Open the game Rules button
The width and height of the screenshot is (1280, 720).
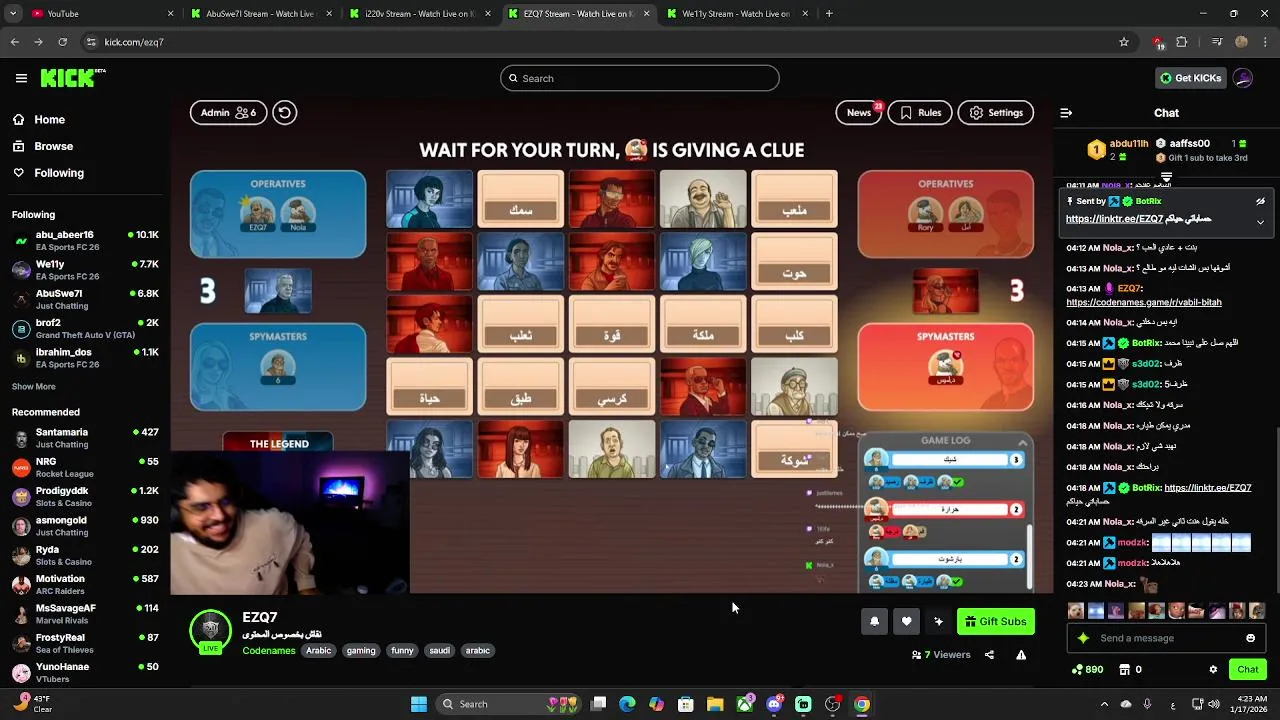pyautogui.click(x=920, y=113)
